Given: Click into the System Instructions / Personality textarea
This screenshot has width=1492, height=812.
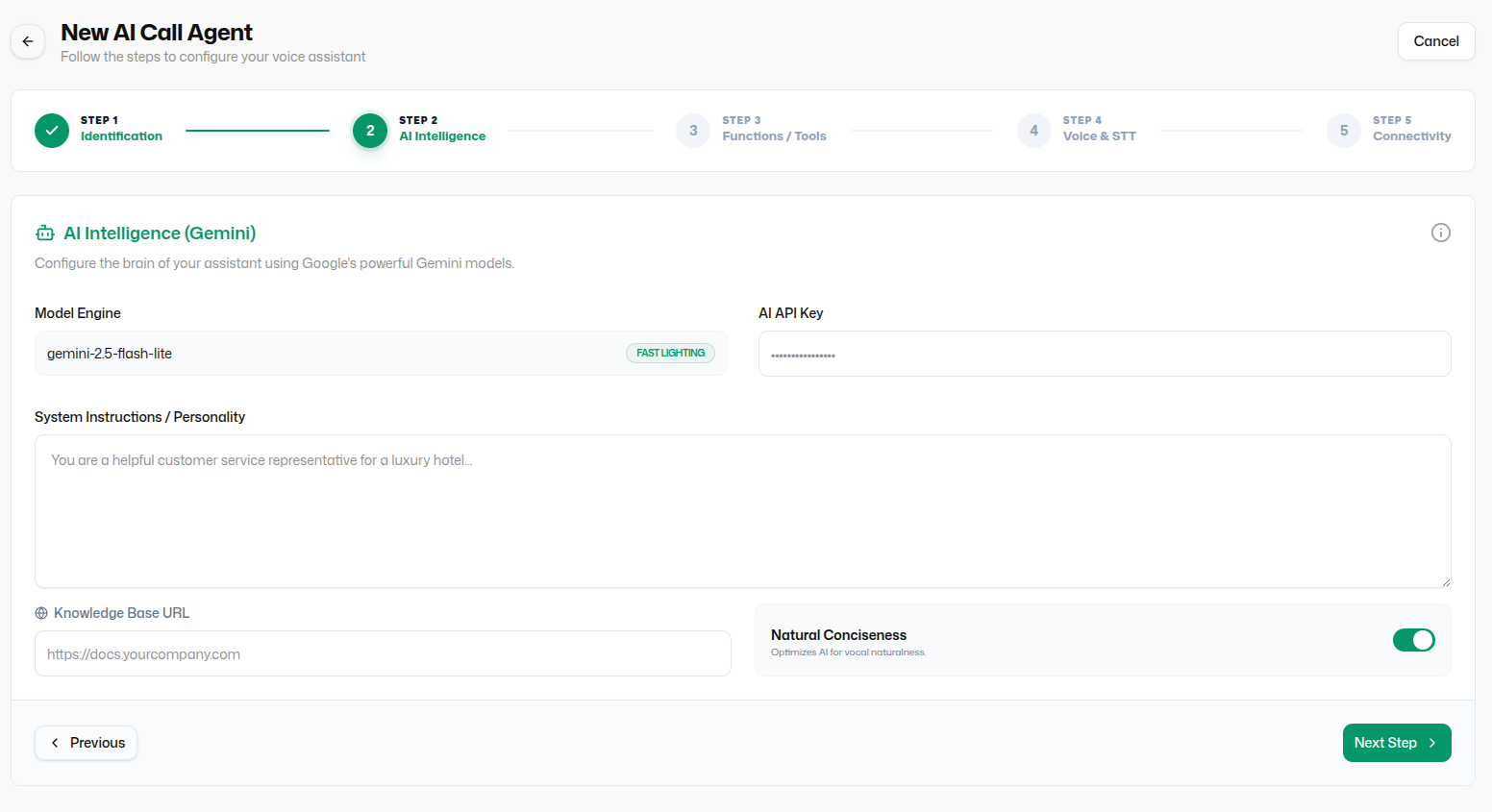Looking at the screenshot, I should coord(742,511).
